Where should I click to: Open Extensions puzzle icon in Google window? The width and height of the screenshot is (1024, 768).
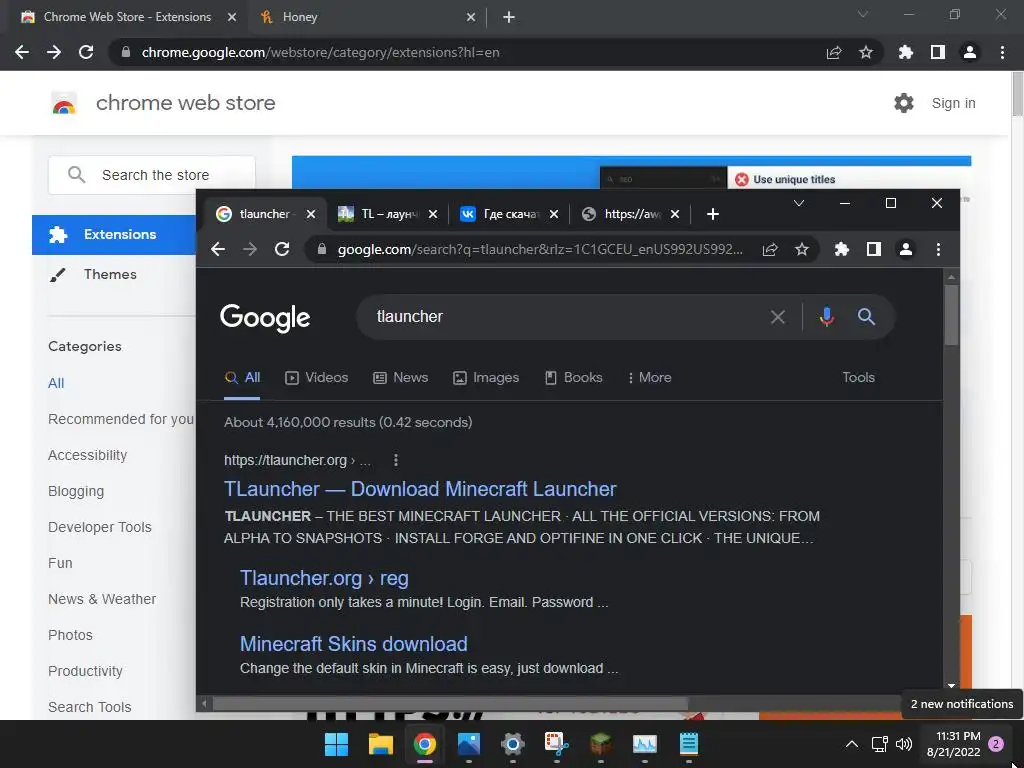point(842,249)
